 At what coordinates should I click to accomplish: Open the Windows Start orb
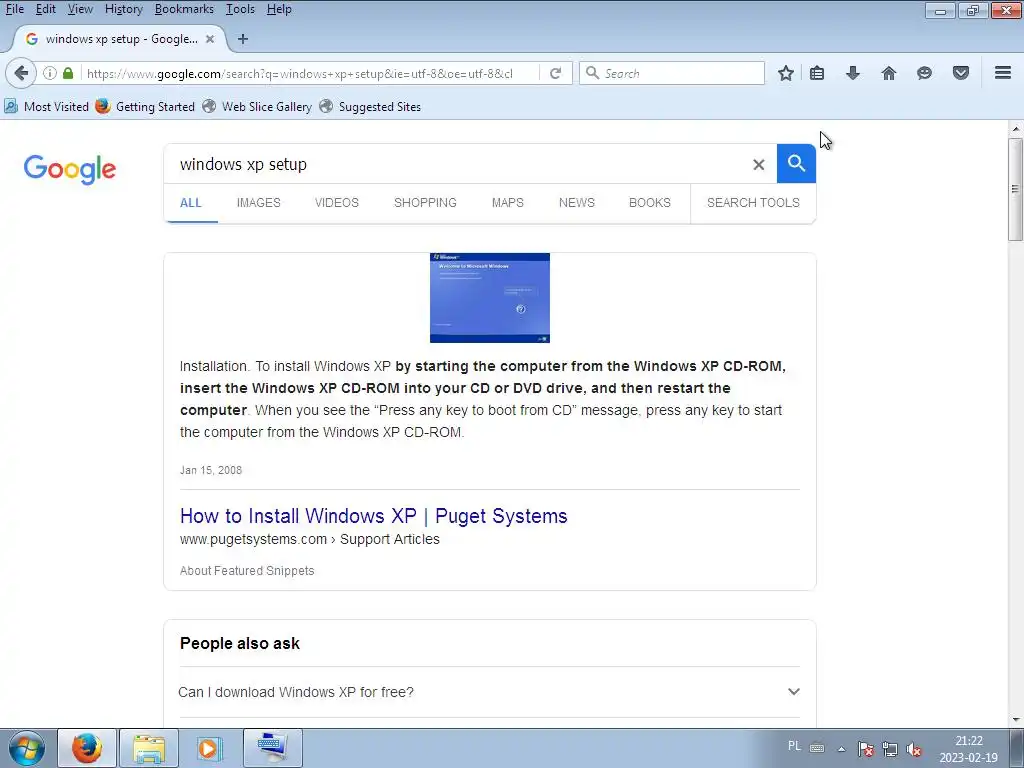pos(27,748)
